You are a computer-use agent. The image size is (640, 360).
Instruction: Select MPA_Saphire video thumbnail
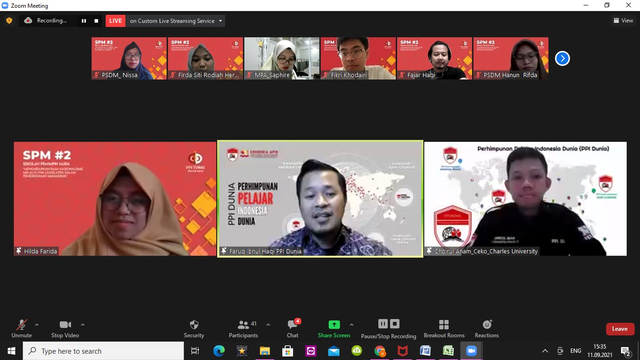[x=282, y=58]
